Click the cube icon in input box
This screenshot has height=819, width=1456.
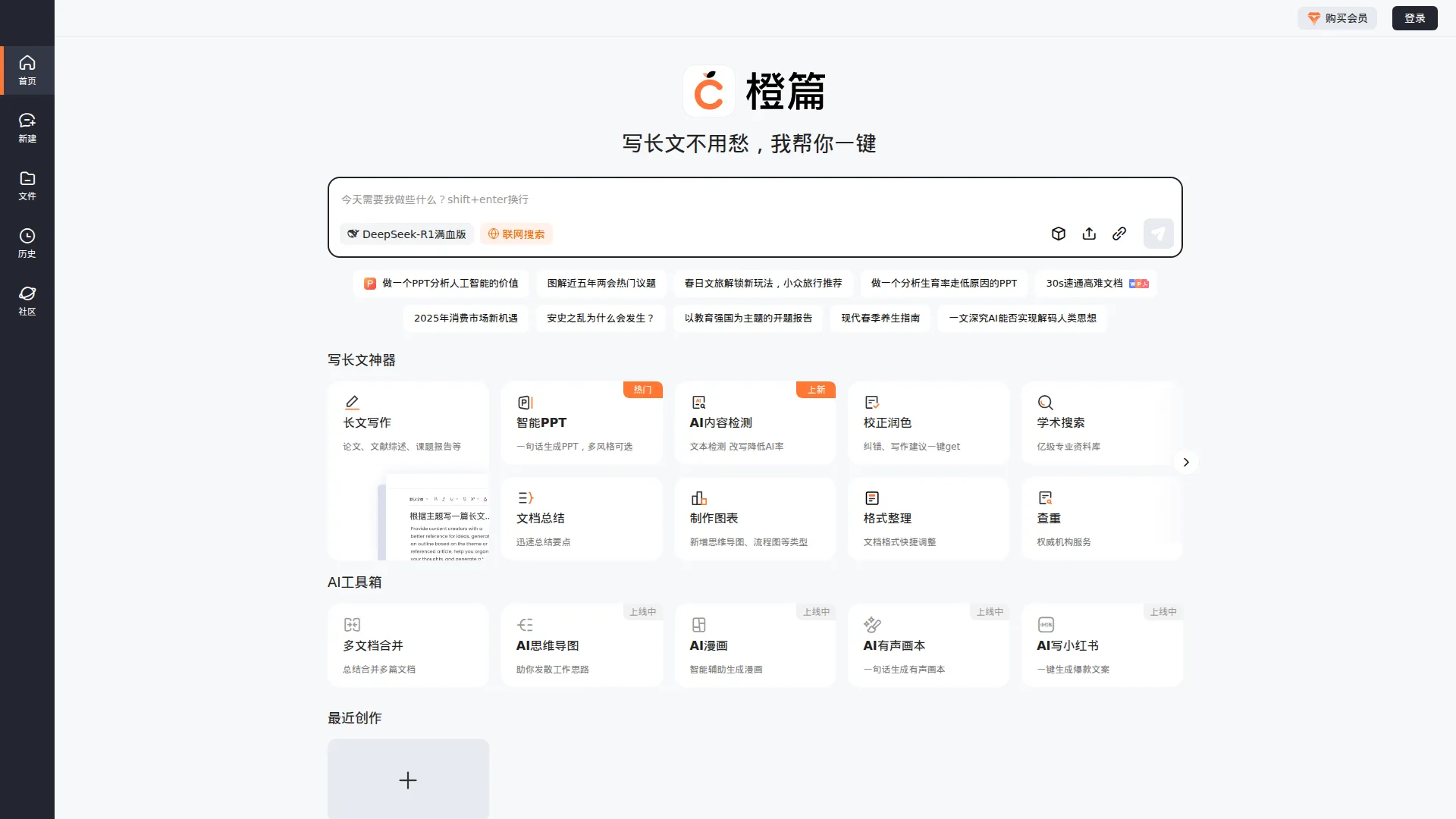point(1059,234)
